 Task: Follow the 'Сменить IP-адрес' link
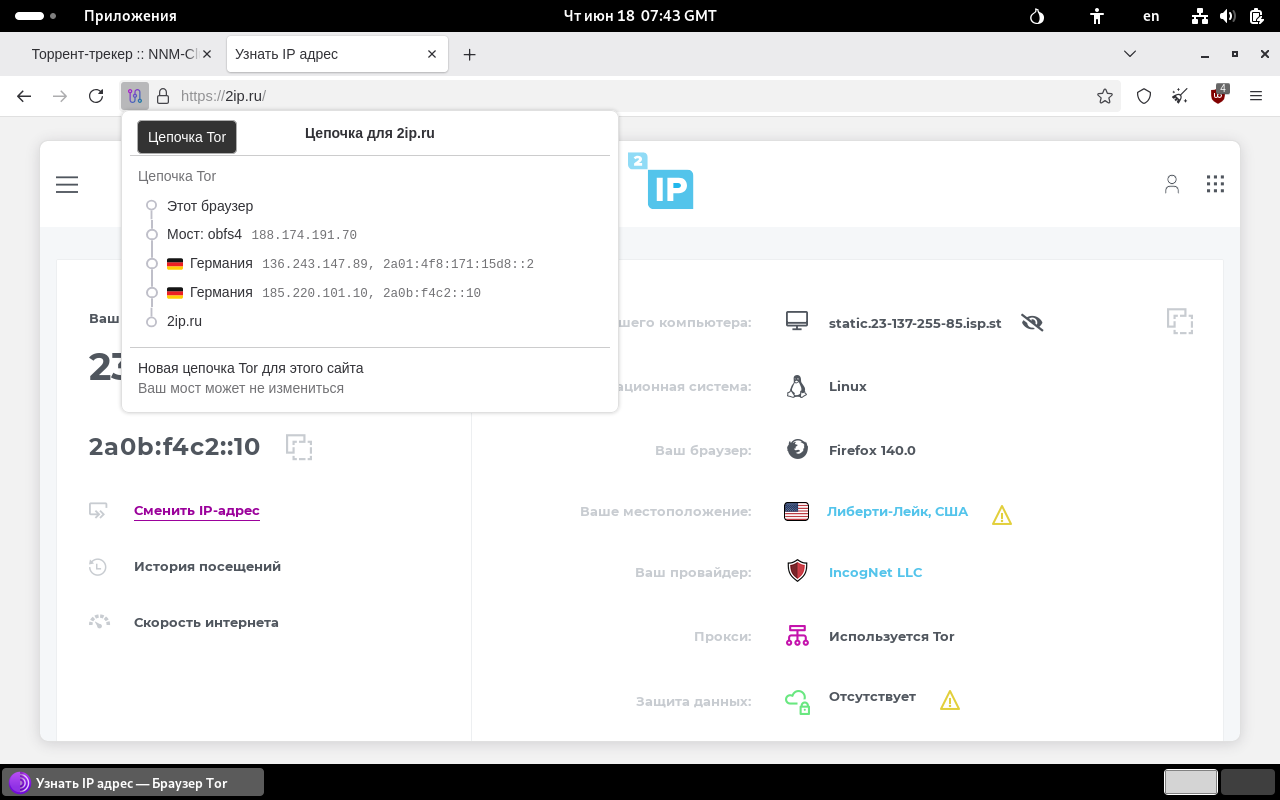coord(197,510)
